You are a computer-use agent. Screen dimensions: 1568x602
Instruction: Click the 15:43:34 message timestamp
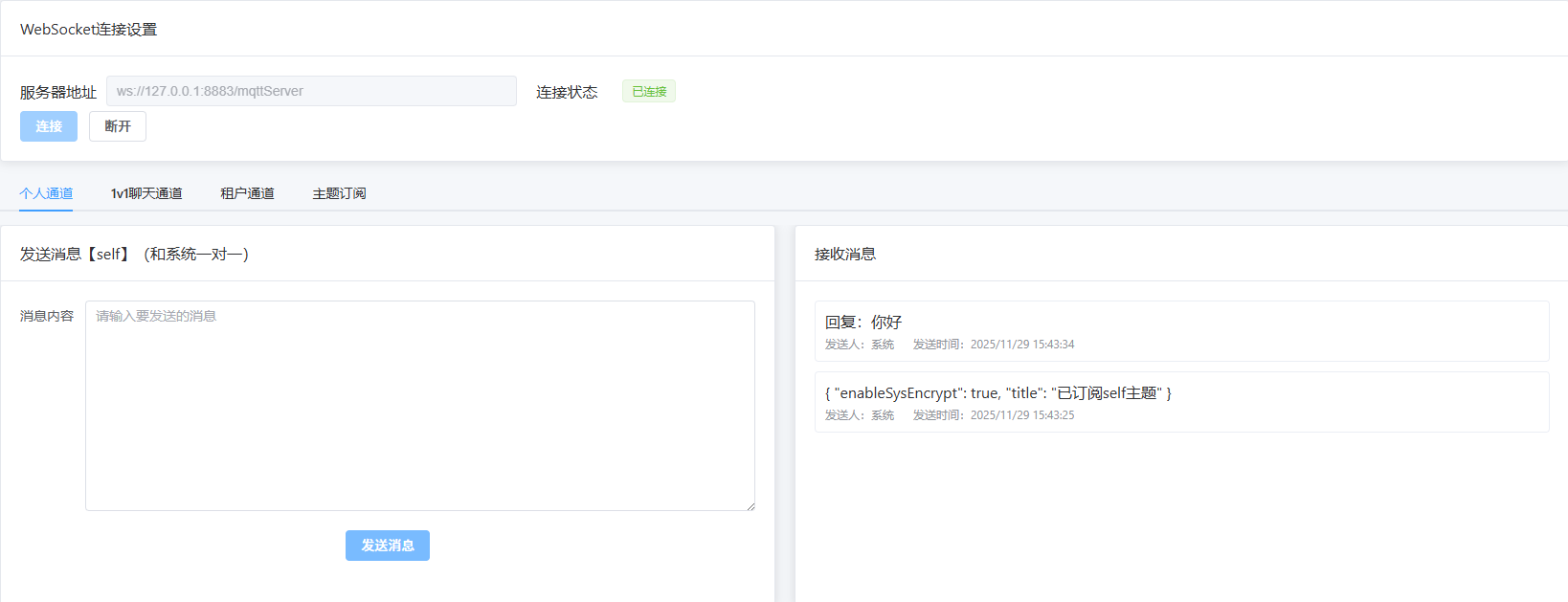1022,345
